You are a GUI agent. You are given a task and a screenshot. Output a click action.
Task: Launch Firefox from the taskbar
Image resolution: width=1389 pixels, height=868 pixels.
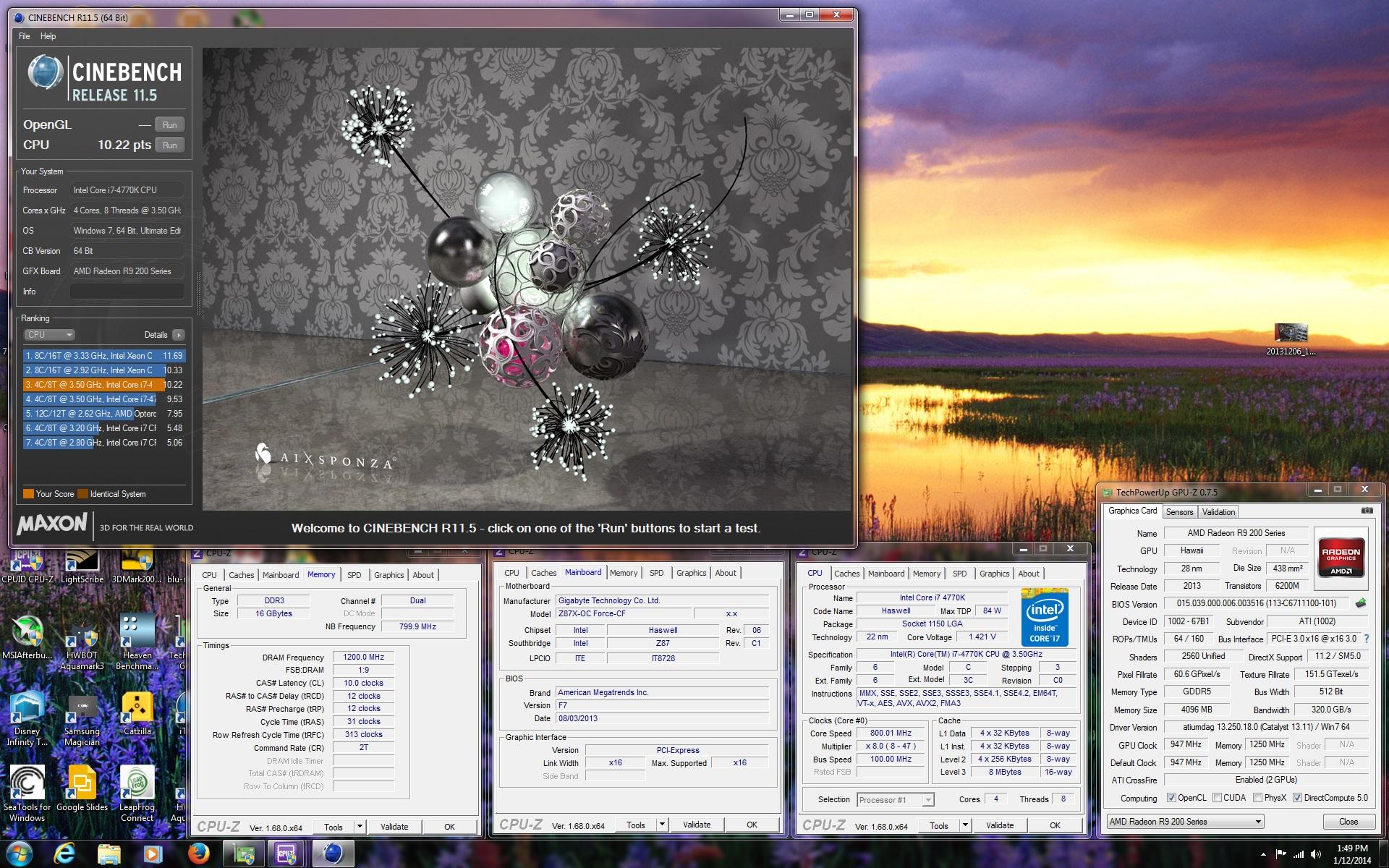pos(198,854)
